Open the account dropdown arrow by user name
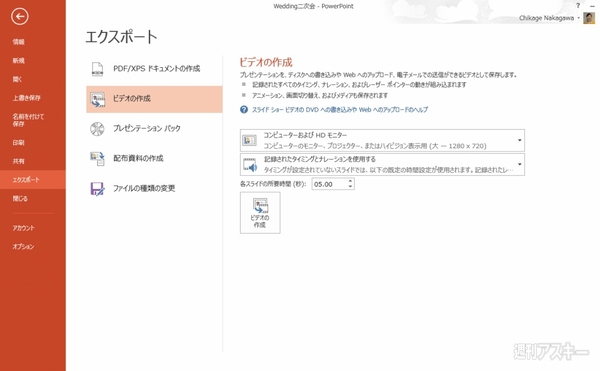600x371 pixels. [x=578, y=18]
